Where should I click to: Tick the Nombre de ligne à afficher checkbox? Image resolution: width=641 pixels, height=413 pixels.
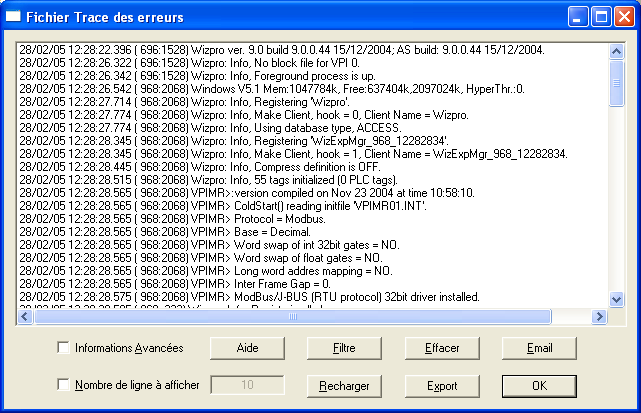click(x=63, y=384)
